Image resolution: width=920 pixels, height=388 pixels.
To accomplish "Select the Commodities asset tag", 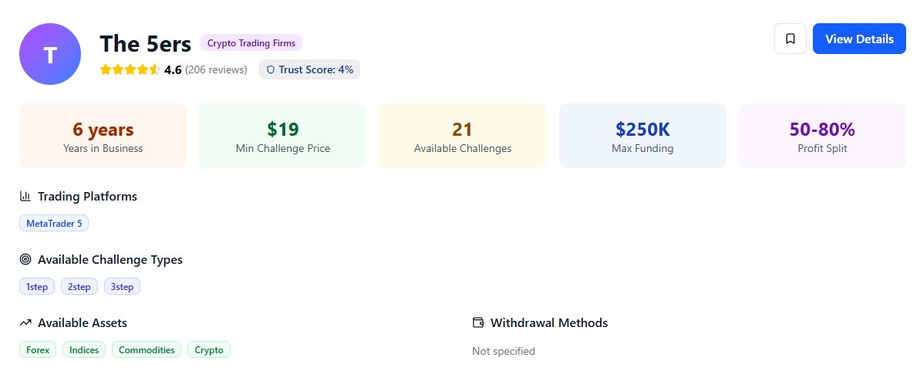I will click(x=147, y=350).
